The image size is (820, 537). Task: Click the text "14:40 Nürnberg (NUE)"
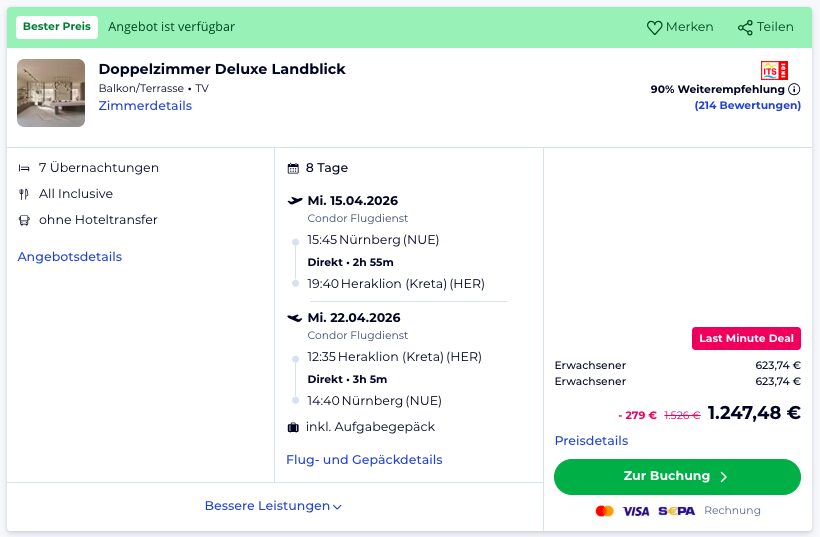pos(374,401)
